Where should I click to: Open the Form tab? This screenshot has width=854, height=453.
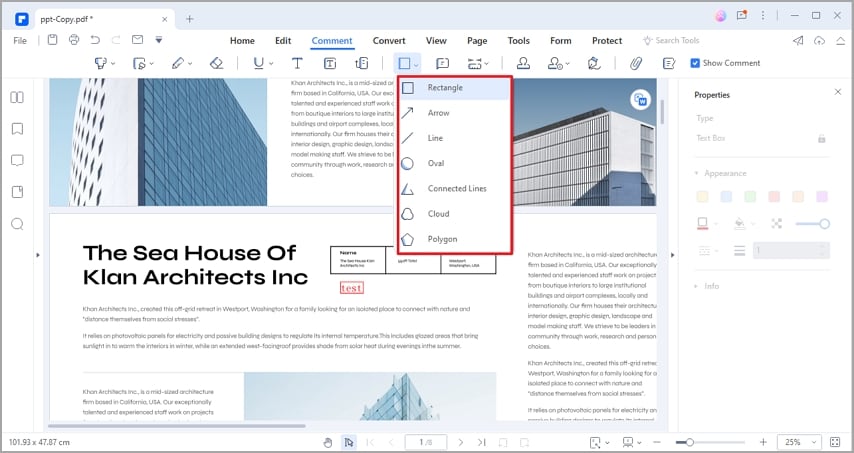(560, 40)
